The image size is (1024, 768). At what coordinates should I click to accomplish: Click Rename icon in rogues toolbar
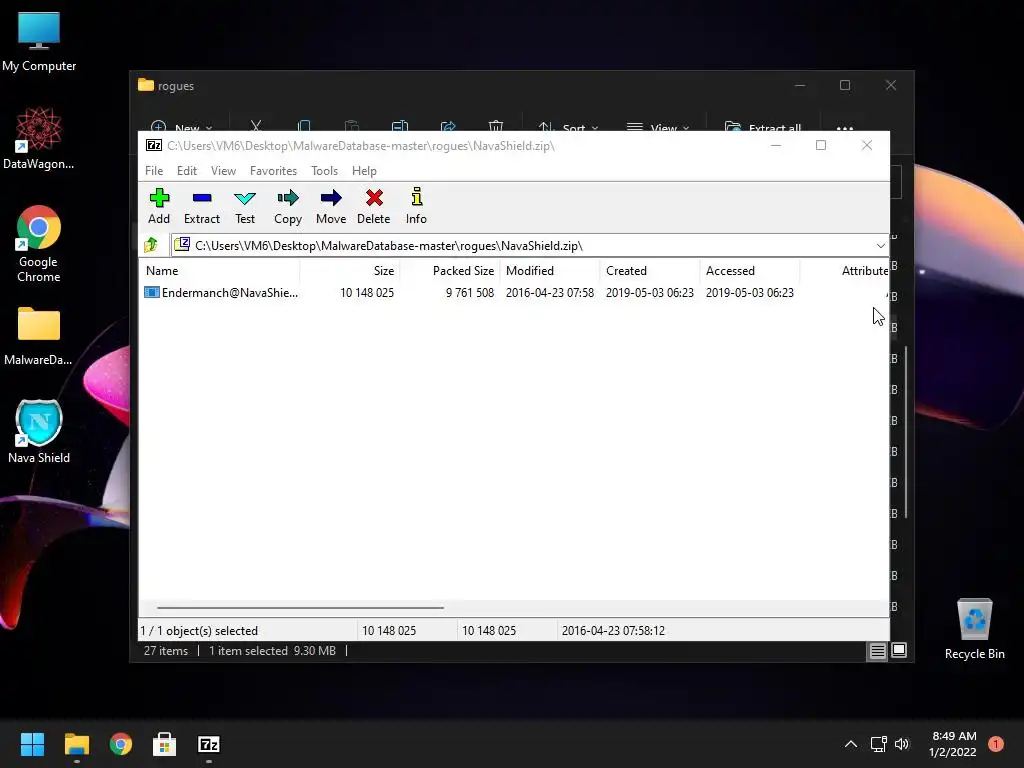pos(400,126)
